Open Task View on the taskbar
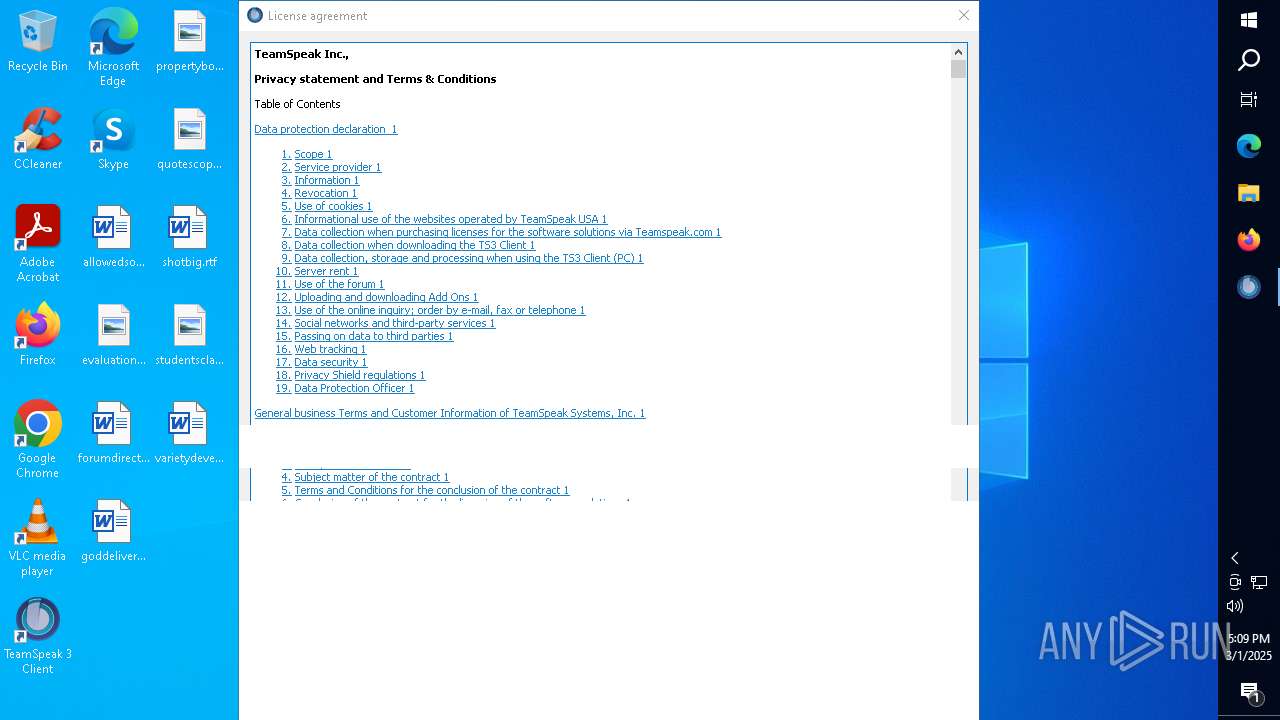 click(x=1249, y=99)
